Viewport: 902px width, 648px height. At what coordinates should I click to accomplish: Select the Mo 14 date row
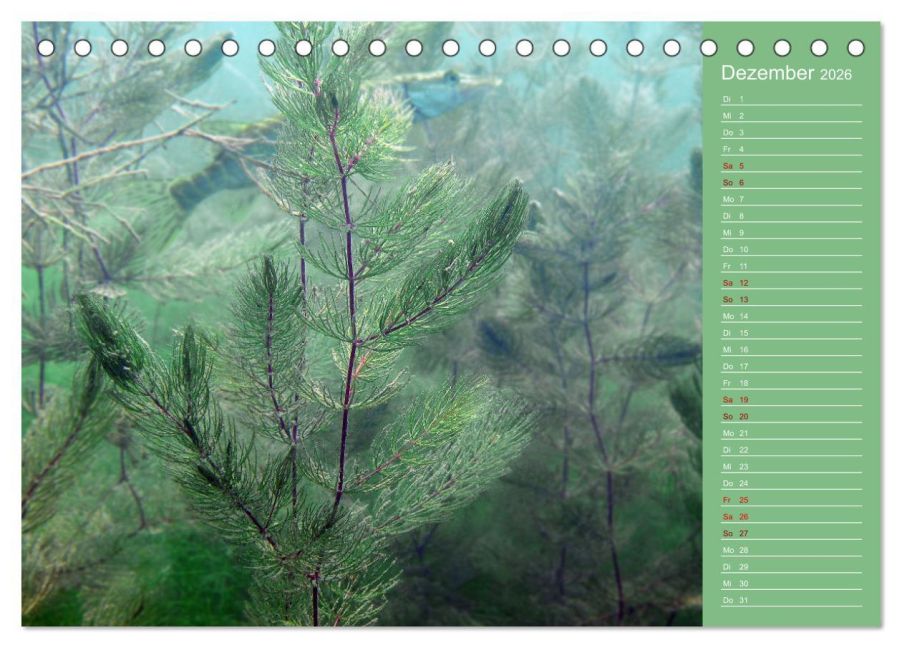[792, 316]
